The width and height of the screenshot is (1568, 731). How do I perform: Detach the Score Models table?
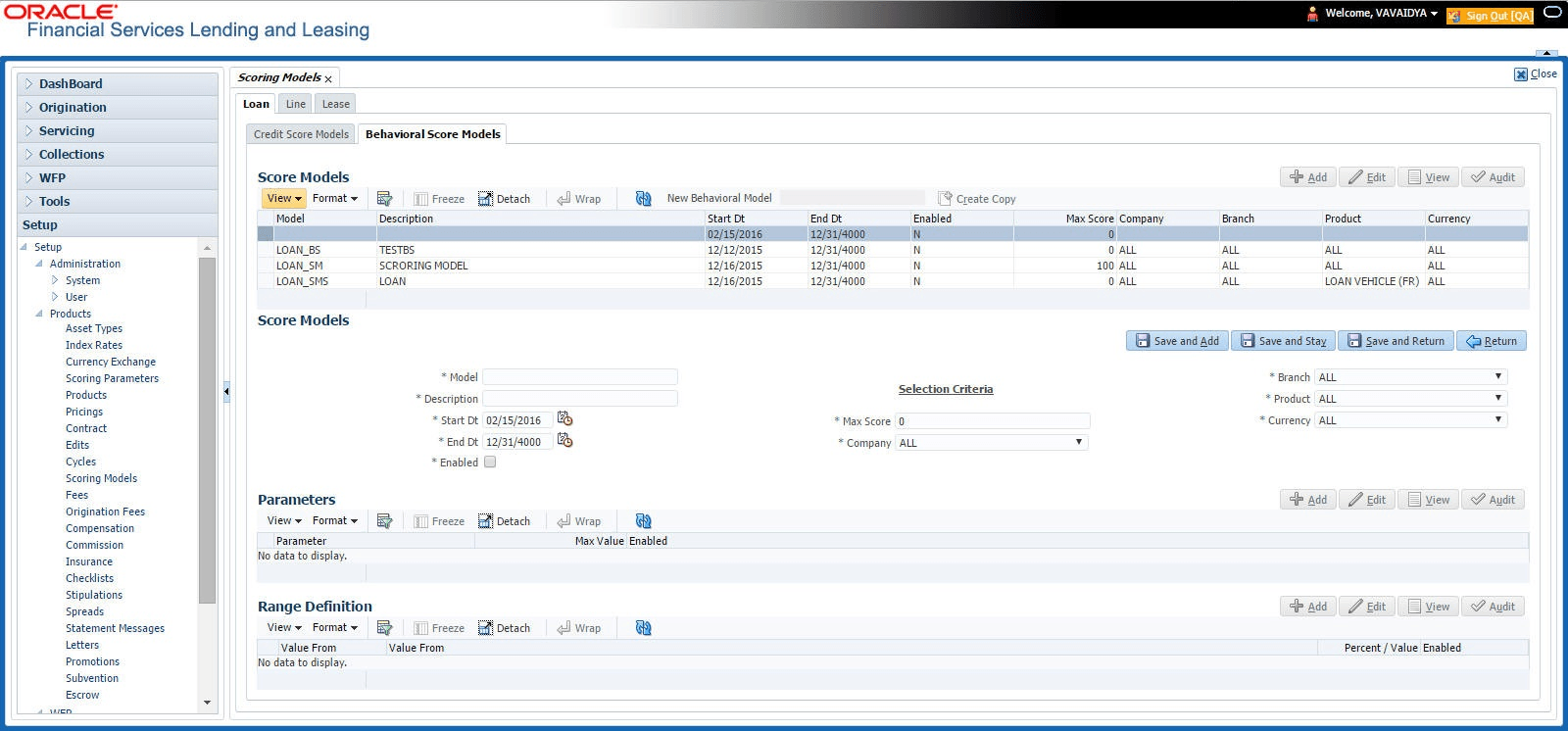[505, 199]
